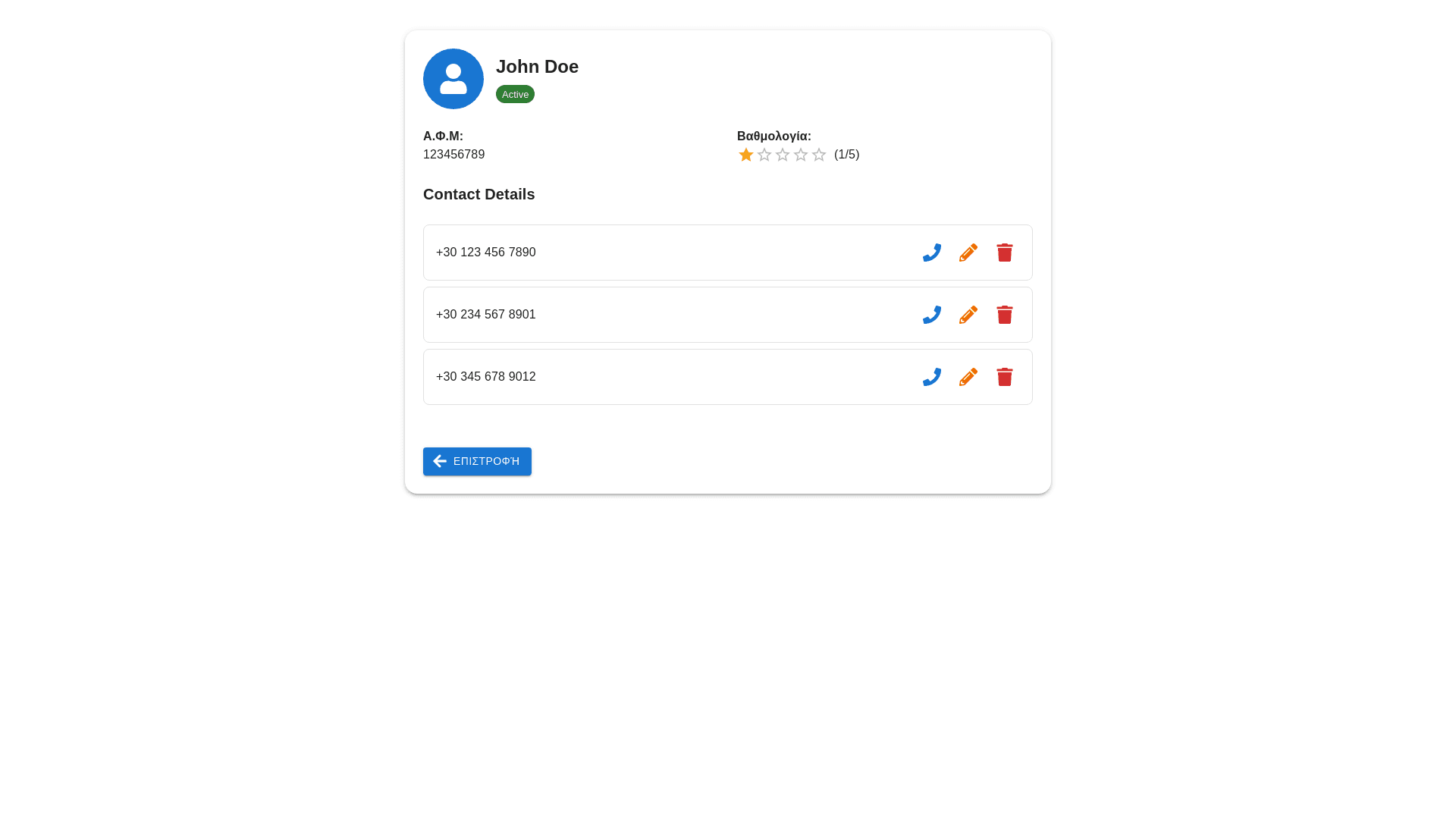1456x819 pixels.
Task: Click John Doe's profile avatar
Action: click(x=453, y=79)
